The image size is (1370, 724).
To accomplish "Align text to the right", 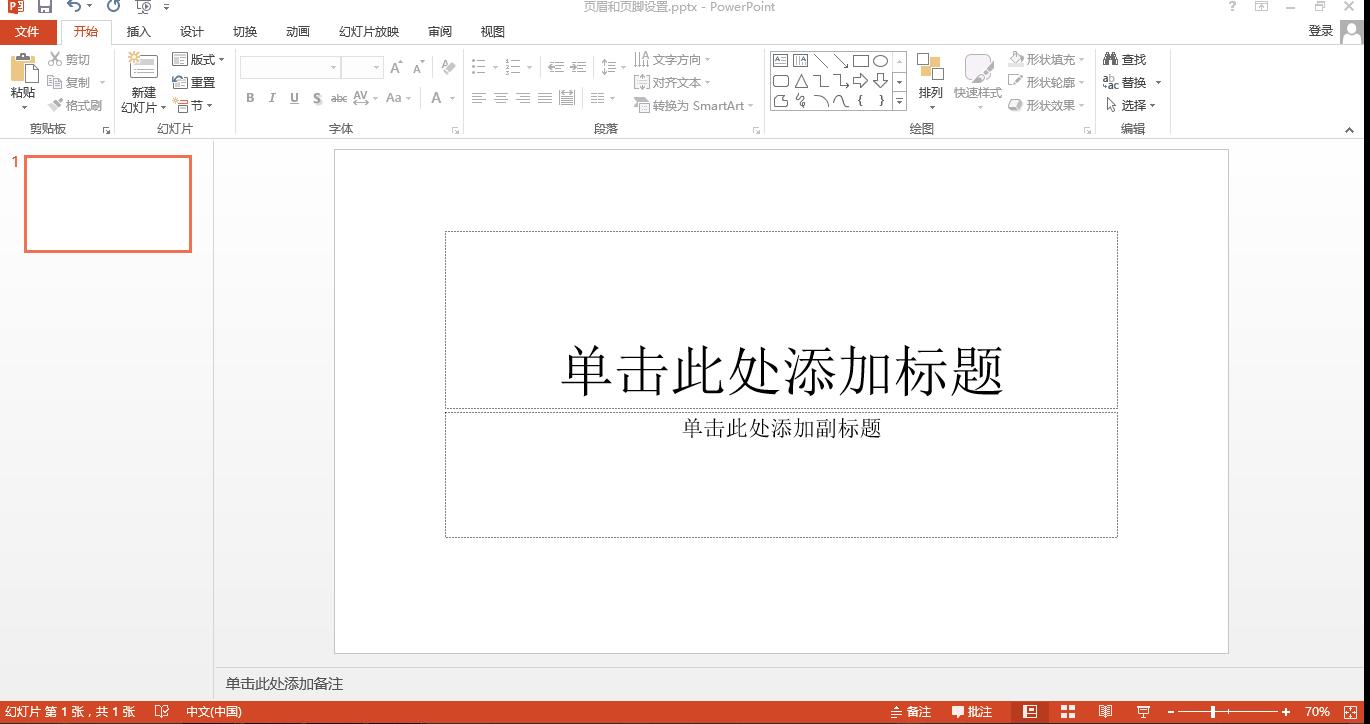I will click(523, 98).
